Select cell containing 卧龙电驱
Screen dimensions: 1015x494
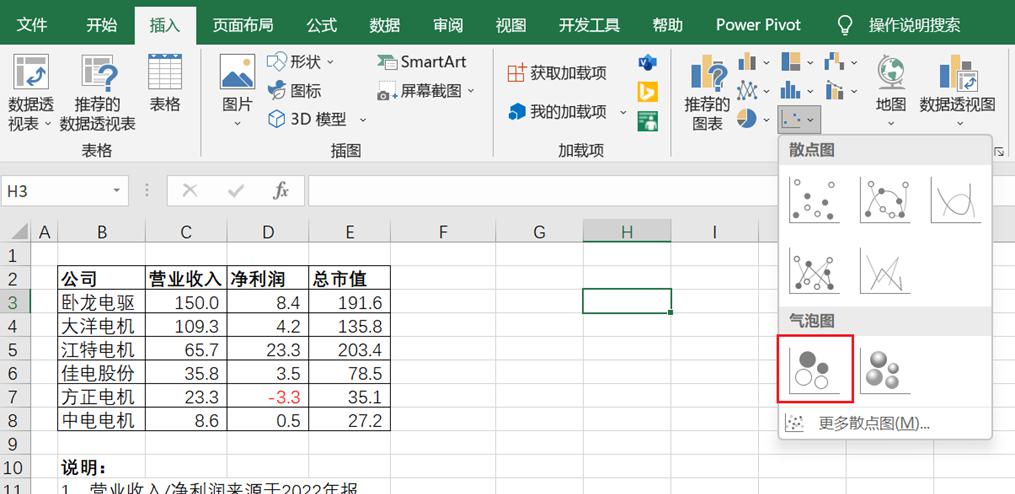(x=102, y=302)
